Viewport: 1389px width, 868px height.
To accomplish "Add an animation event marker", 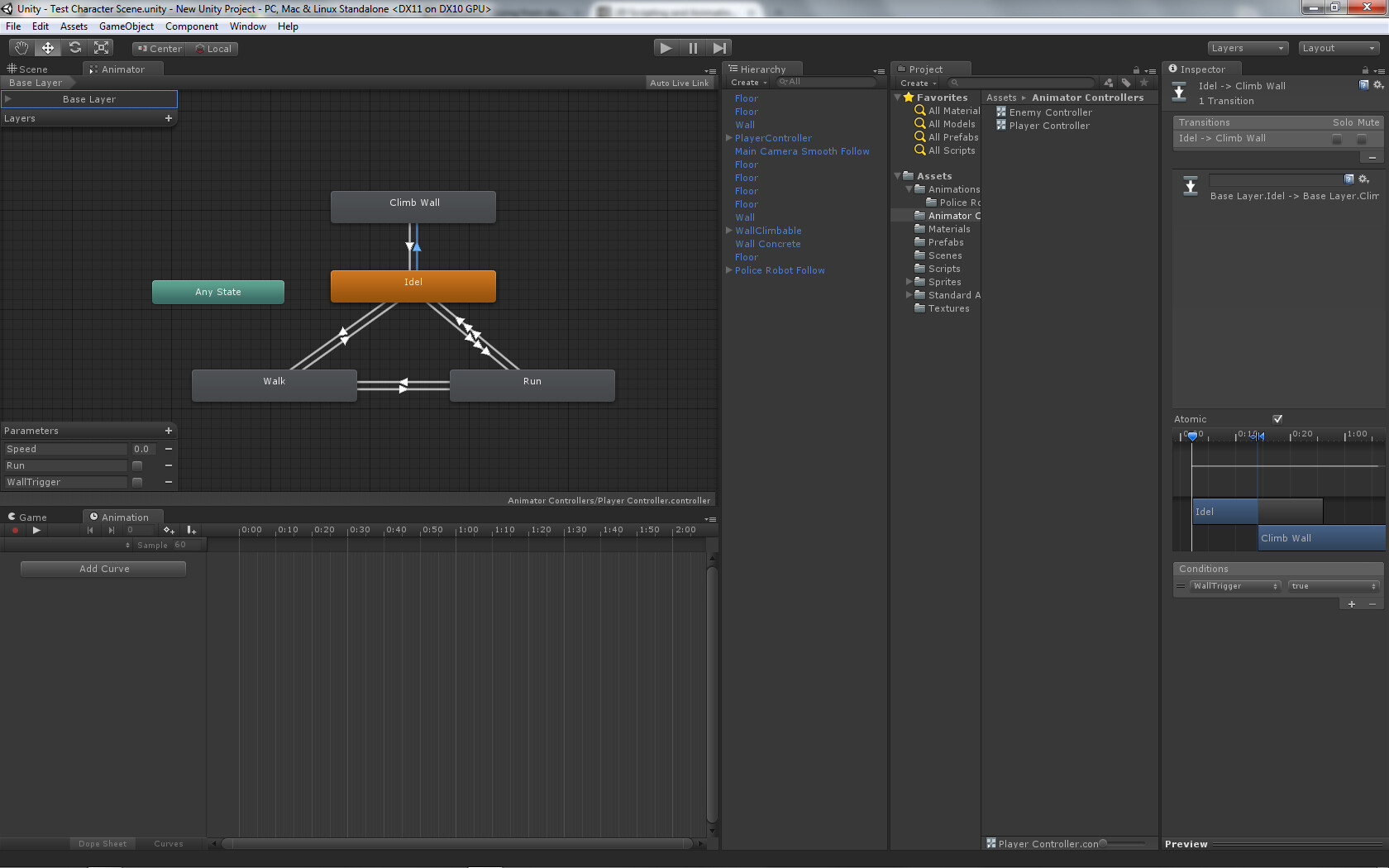I will click(191, 530).
